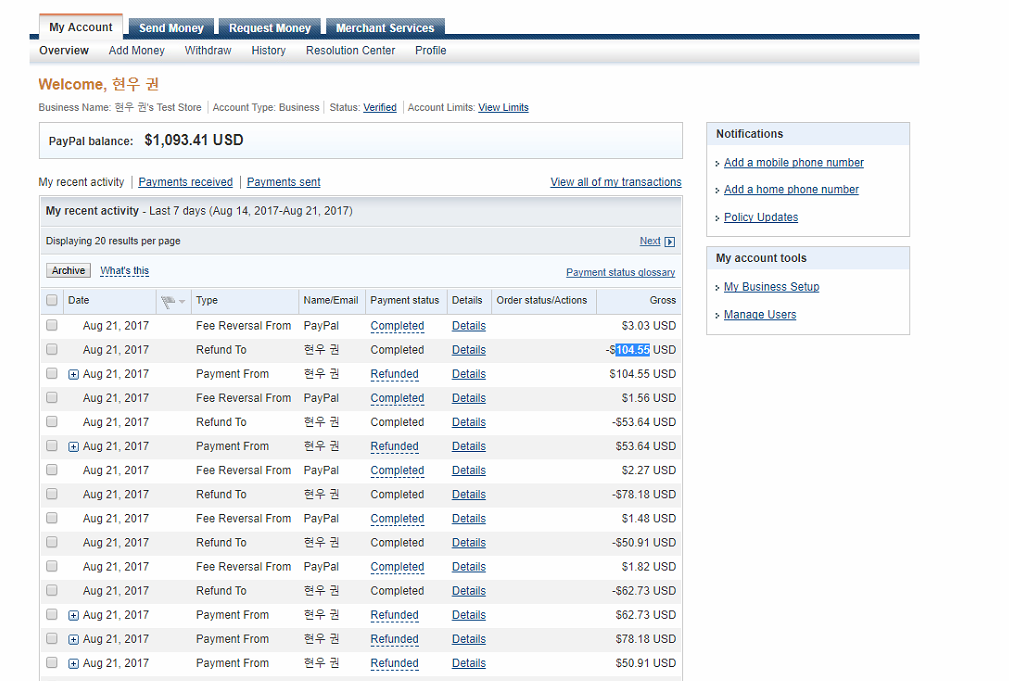Go to the Withdraw submenu item
This screenshot has height=681, width=1009.
(208, 51)
